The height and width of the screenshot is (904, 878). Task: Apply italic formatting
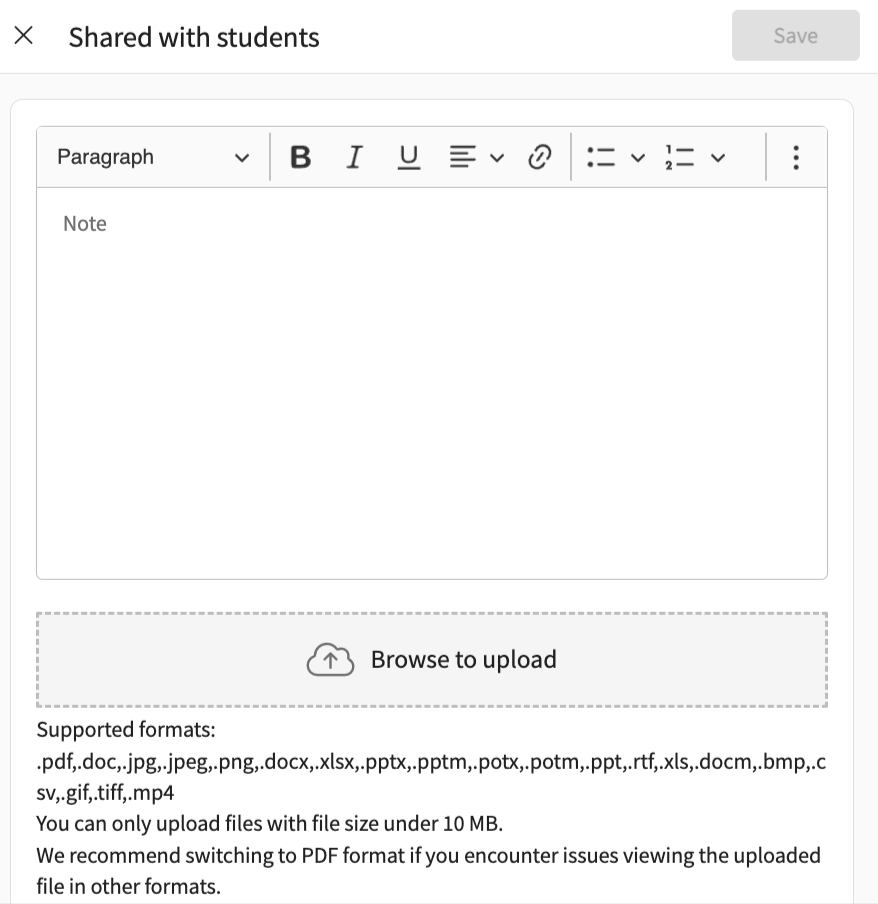pyautogui.click(x=354, y=157)
